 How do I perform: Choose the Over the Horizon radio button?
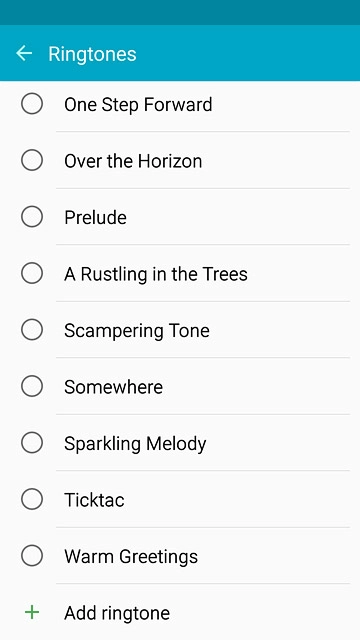coord(32,160)
